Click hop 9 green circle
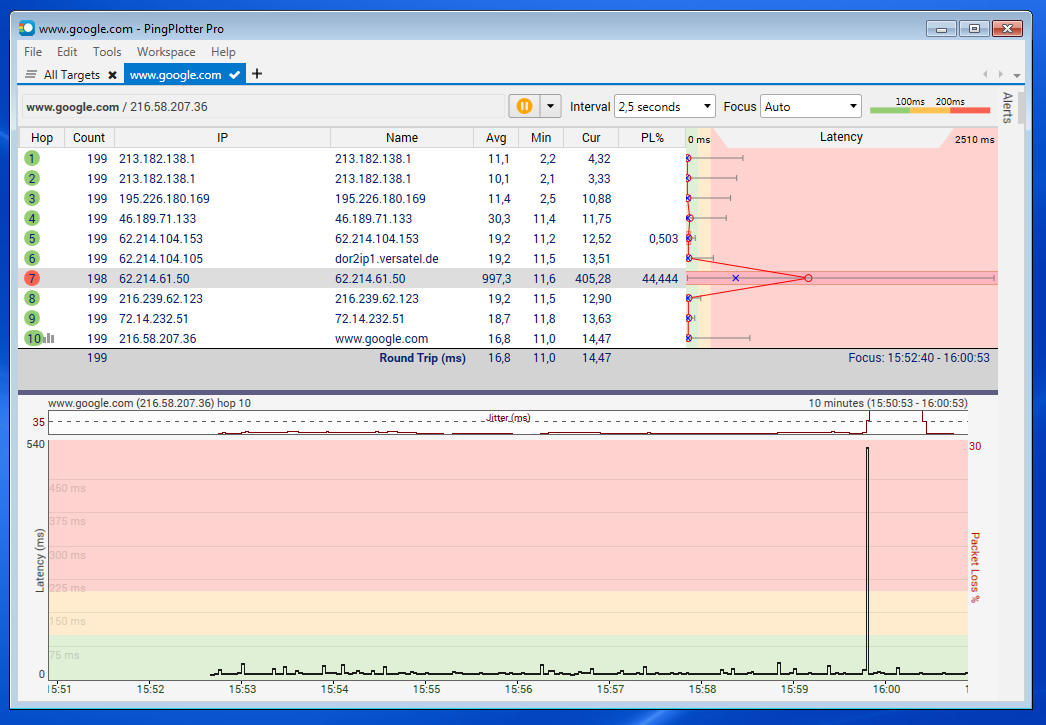Viewport: 1046px width, 725px height. [x=32, y=318]
